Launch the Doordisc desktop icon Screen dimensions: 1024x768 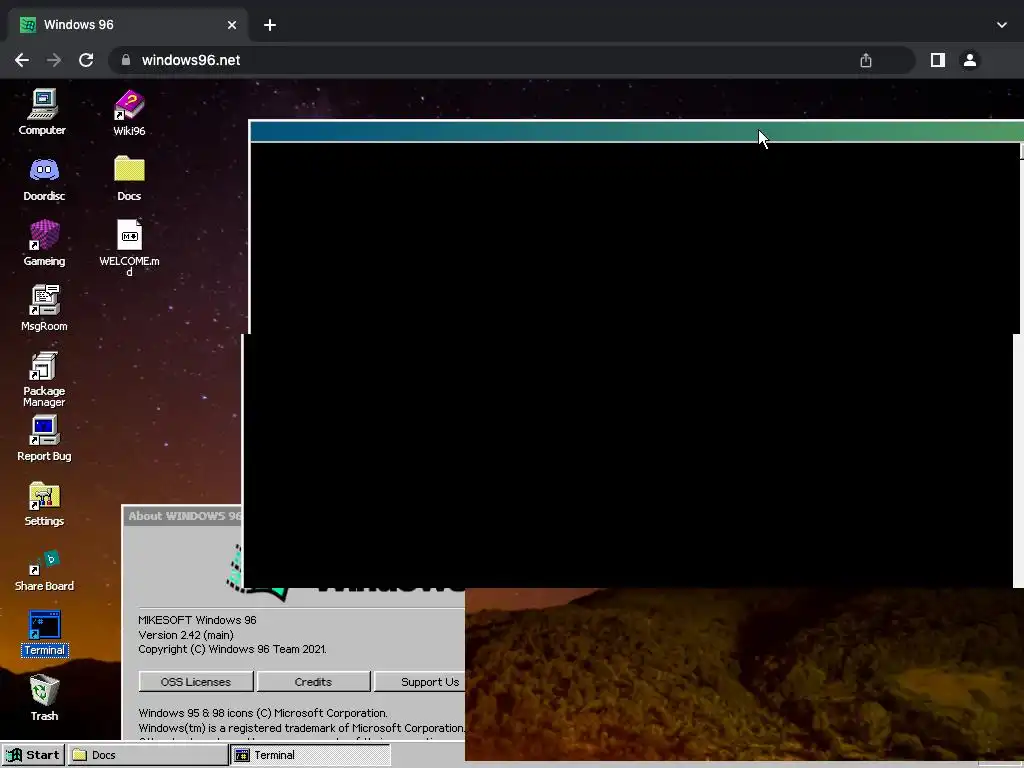[x=44, y=178]
